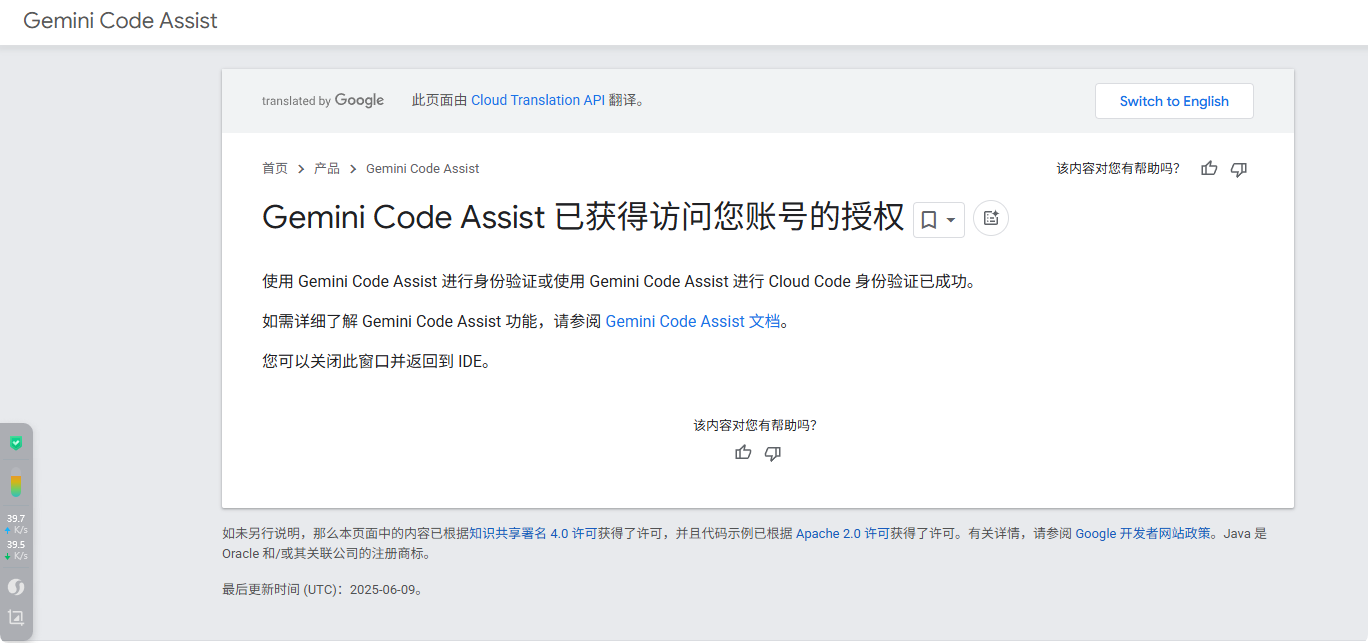Screen dimensions: 1368x643
Task: Click Switch to English button
Action: click(1174, 101)
